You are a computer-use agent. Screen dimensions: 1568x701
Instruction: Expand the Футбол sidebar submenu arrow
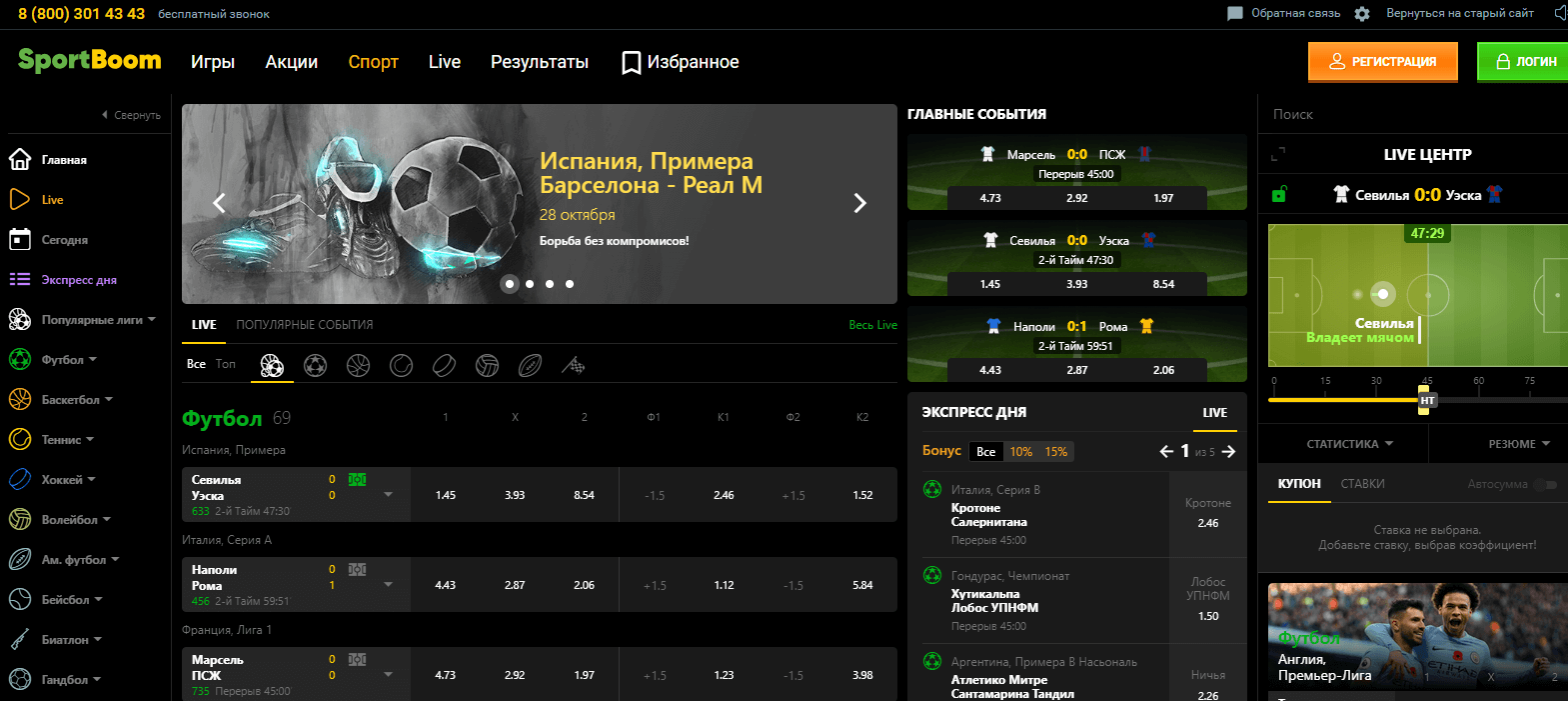[93, 359]
